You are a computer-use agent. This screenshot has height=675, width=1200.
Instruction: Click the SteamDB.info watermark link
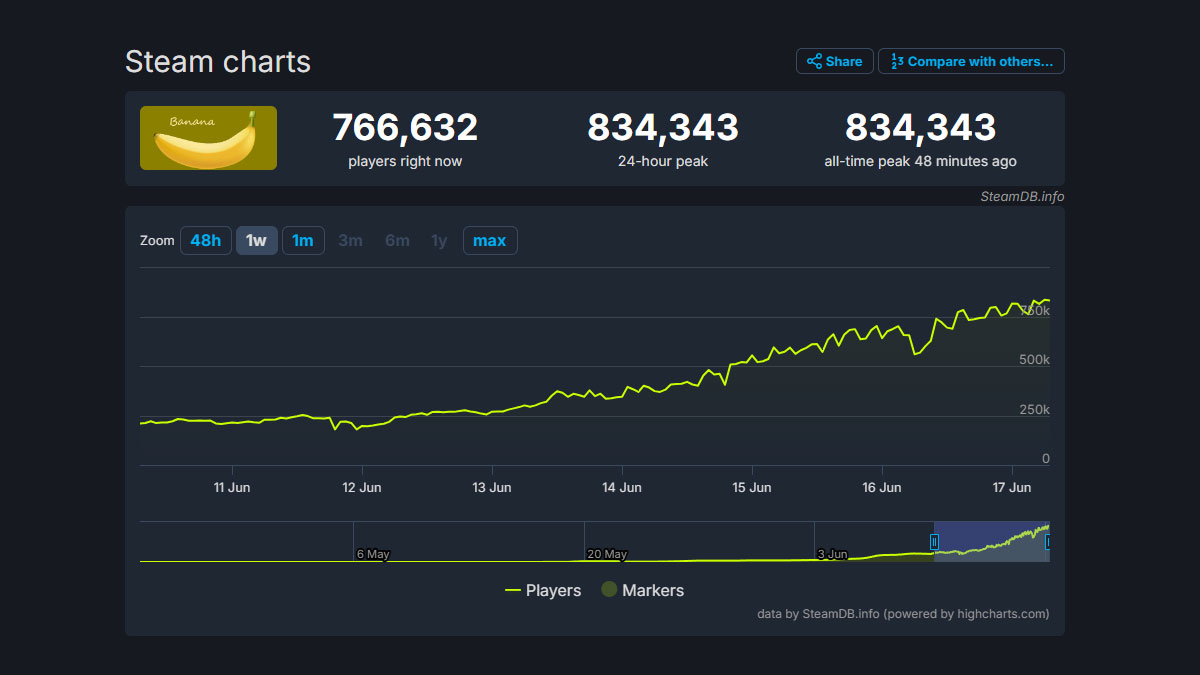tap(1022, 196)
